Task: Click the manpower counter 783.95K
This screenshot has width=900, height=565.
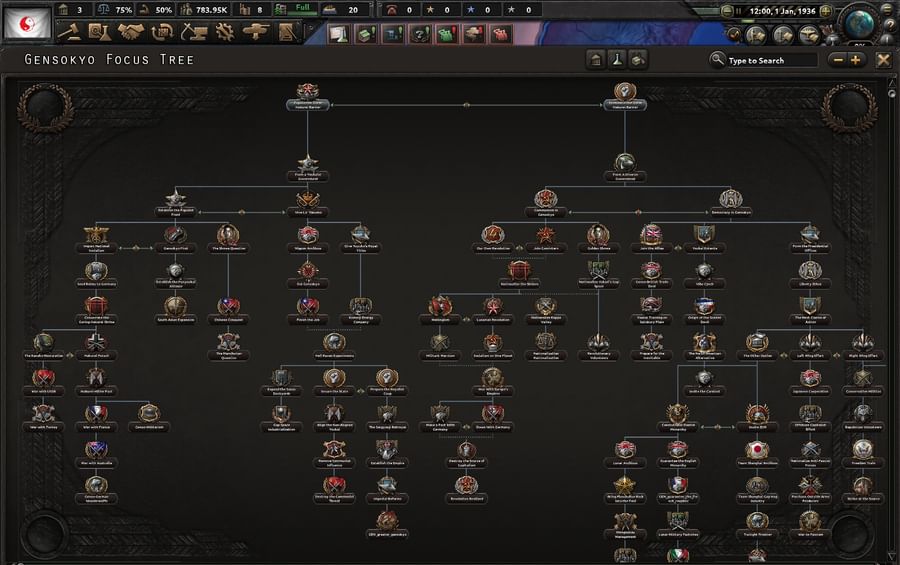Action: pos(204,9)
